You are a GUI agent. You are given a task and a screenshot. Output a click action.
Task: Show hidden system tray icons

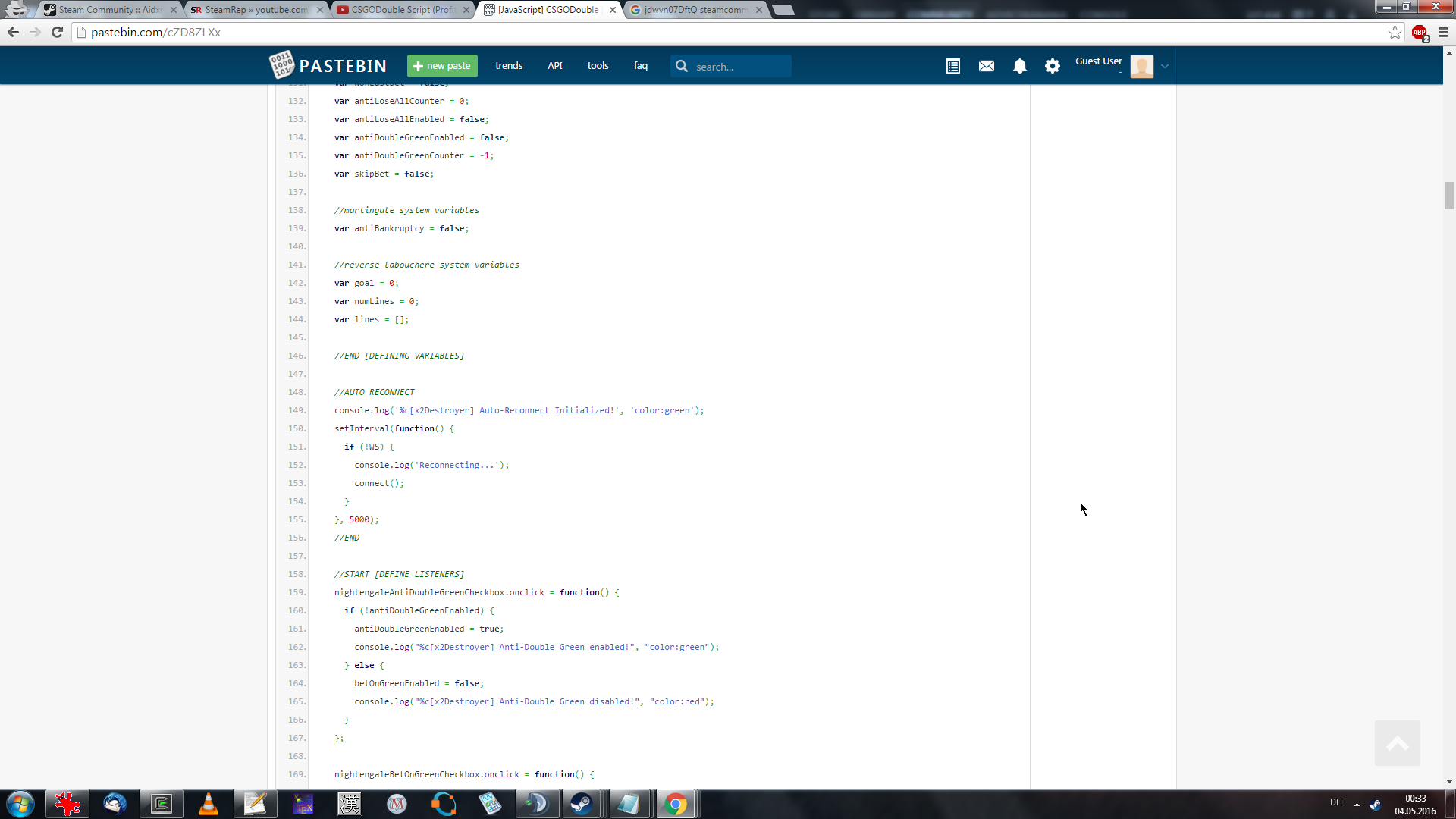(x=1357, y=804)
